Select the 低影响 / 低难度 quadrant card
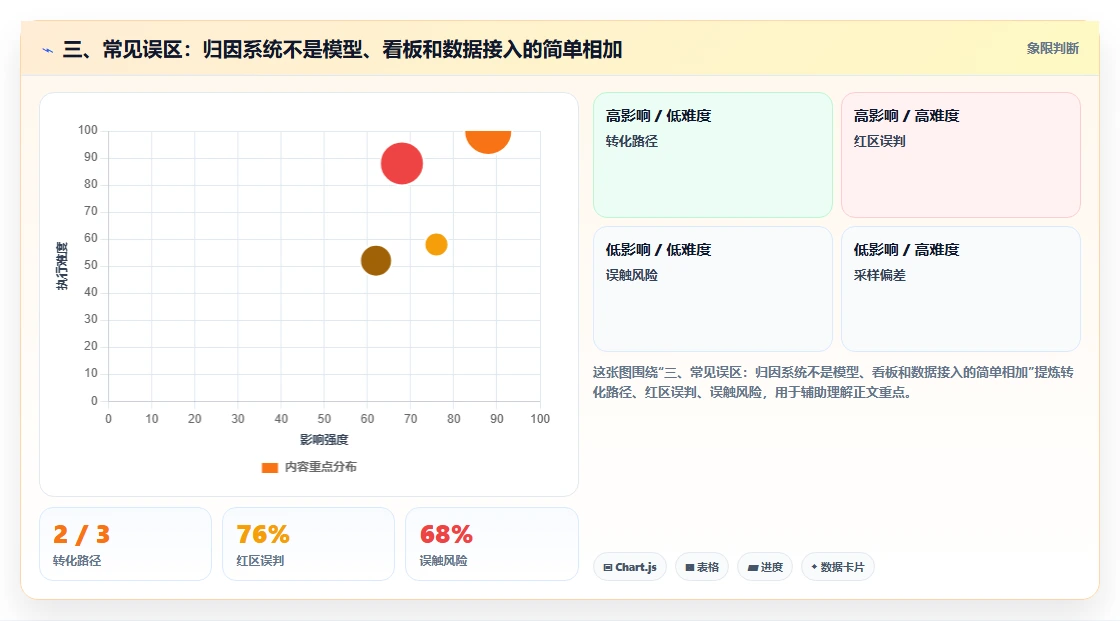Viewport: 1120px width, 621px height. tap(713, 289)
